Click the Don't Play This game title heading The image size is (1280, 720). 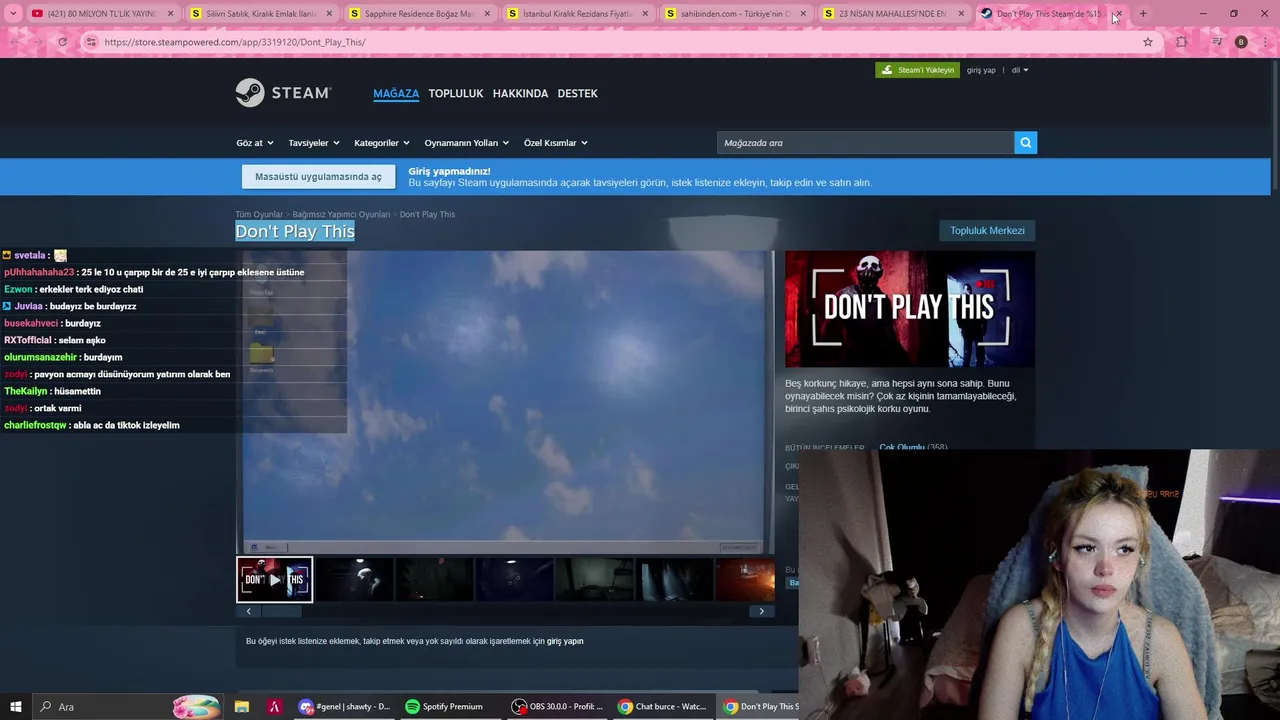click(295, 231)
